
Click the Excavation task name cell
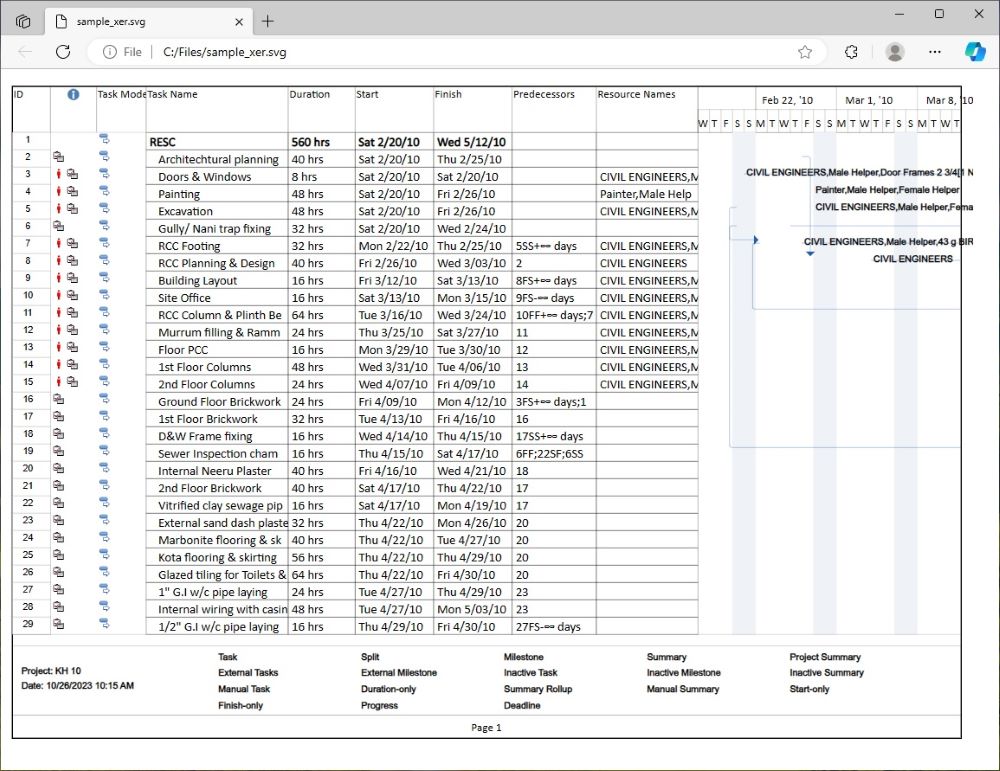[x=186, y=211]
